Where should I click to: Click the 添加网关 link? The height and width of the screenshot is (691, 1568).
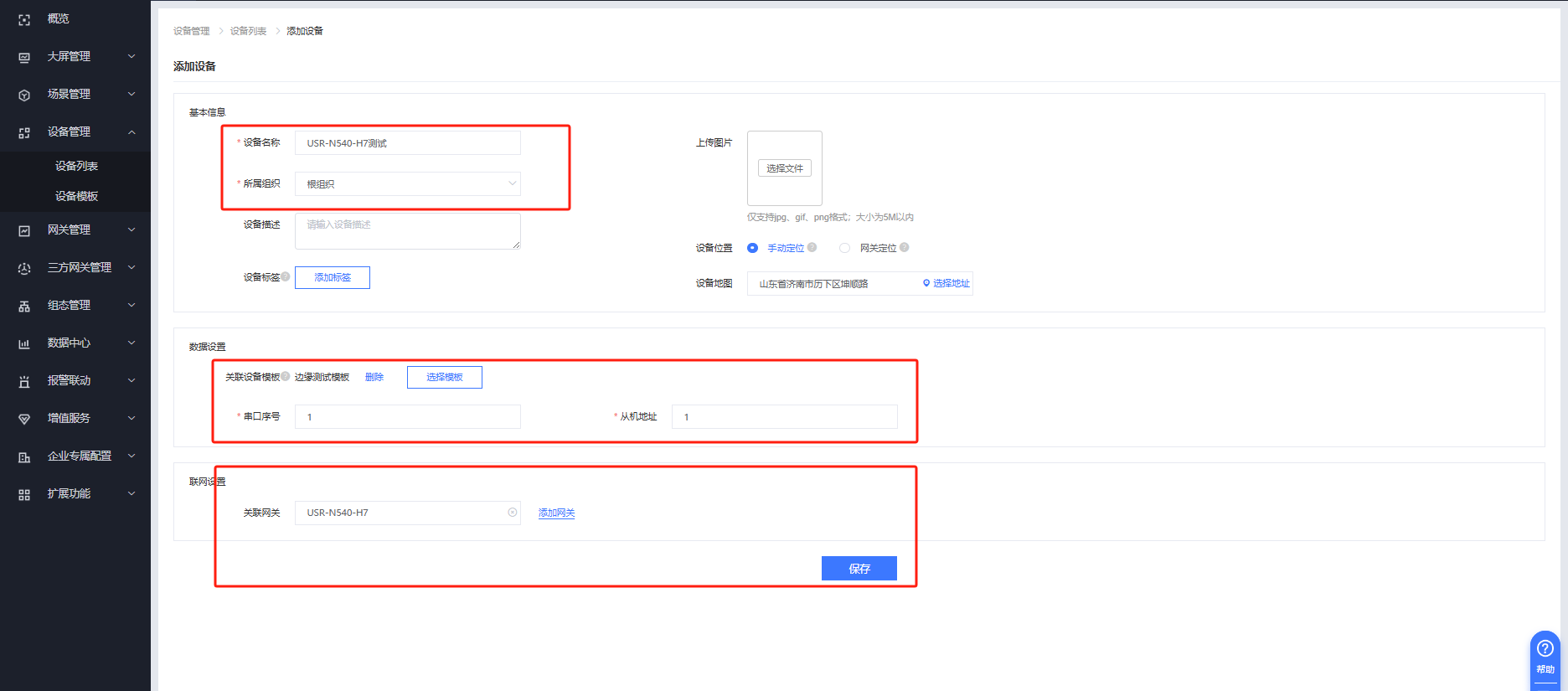[x=556, y=513]
